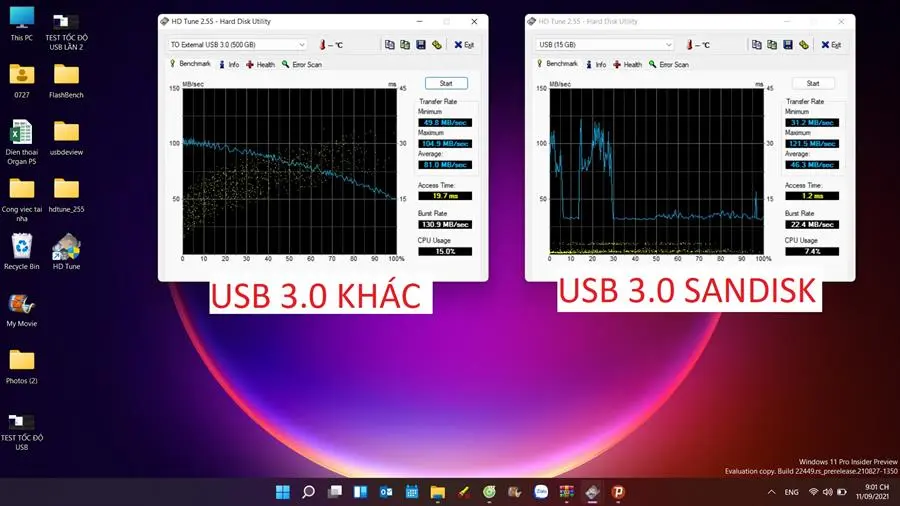Open WinRAR from the taskbar

tap(567, 492)
